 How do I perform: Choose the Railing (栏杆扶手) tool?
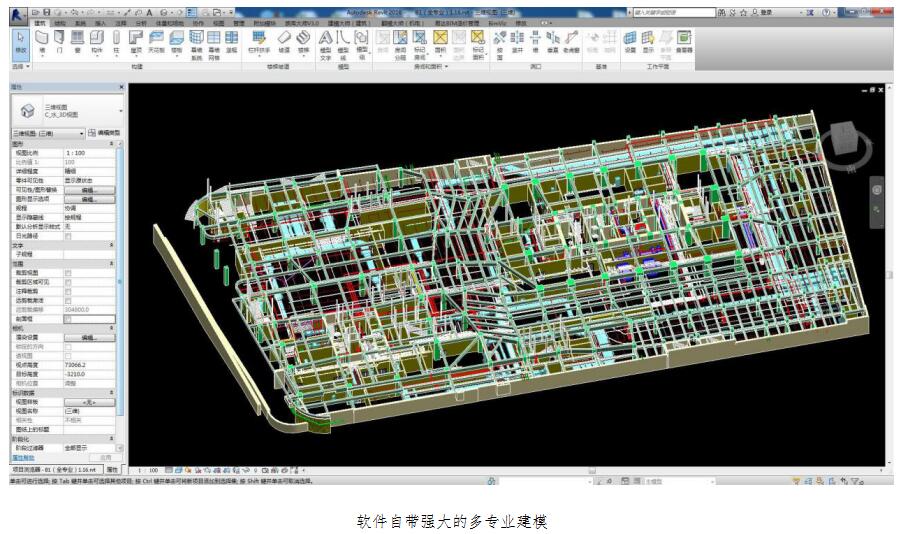[259, 43]
